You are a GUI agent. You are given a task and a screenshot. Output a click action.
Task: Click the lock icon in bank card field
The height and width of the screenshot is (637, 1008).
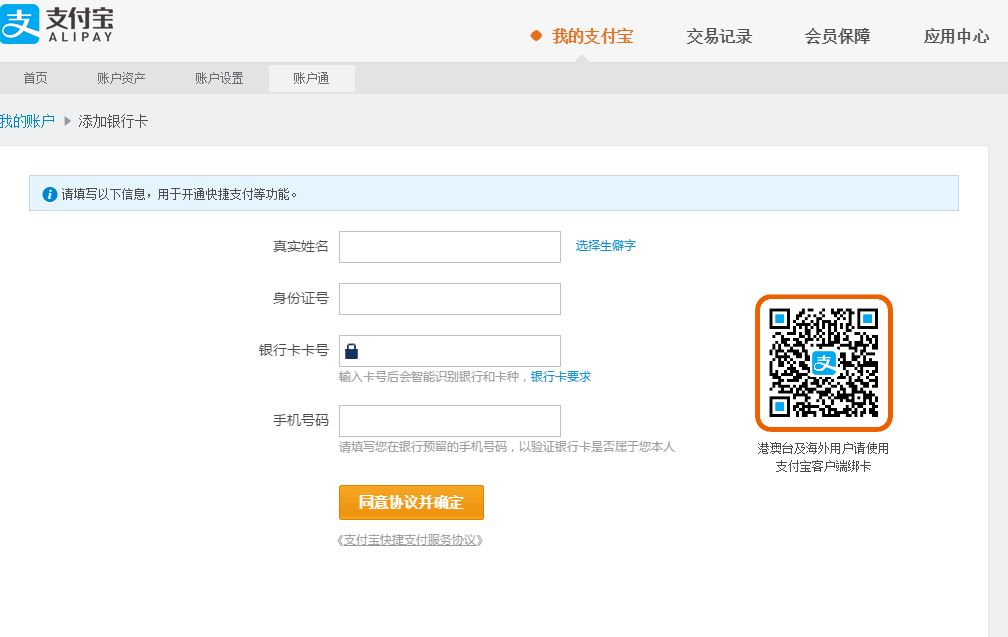point(351,351)
